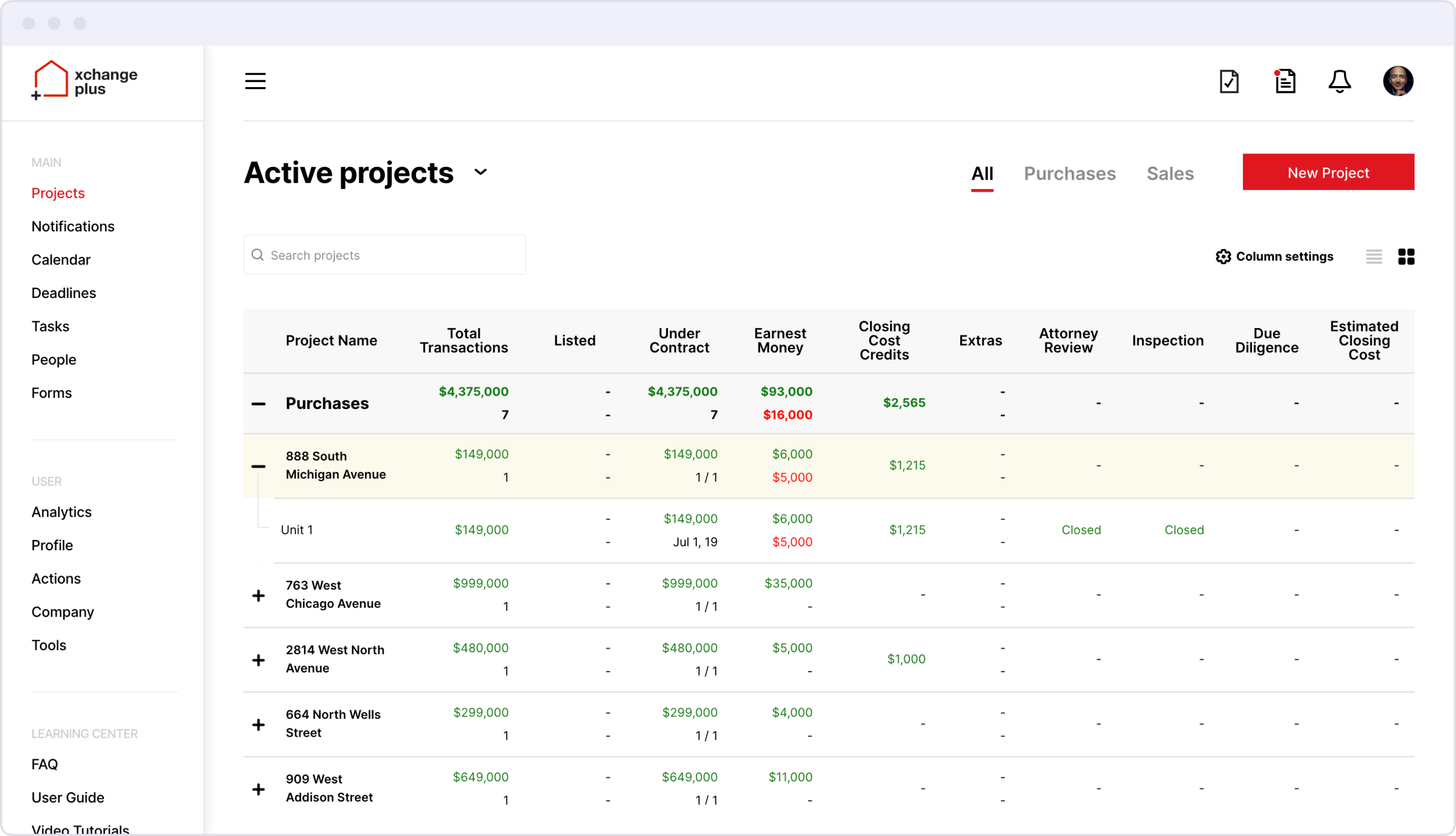The height and width of the screenshot is (836, 1456).
Task: Collapse the Purchases group row
Action: click(258, 404)
